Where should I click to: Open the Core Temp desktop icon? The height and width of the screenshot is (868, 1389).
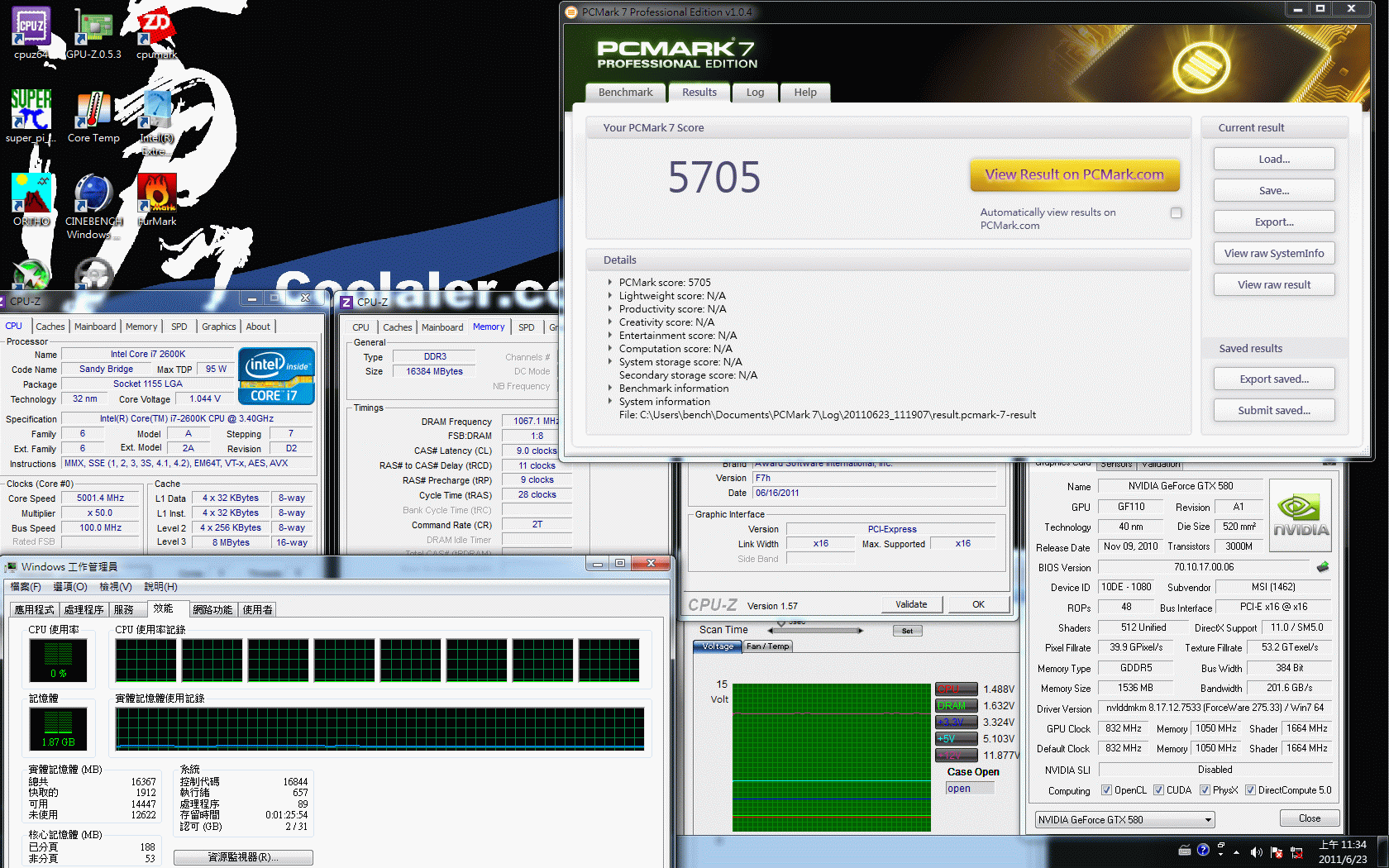pos(93,112)
